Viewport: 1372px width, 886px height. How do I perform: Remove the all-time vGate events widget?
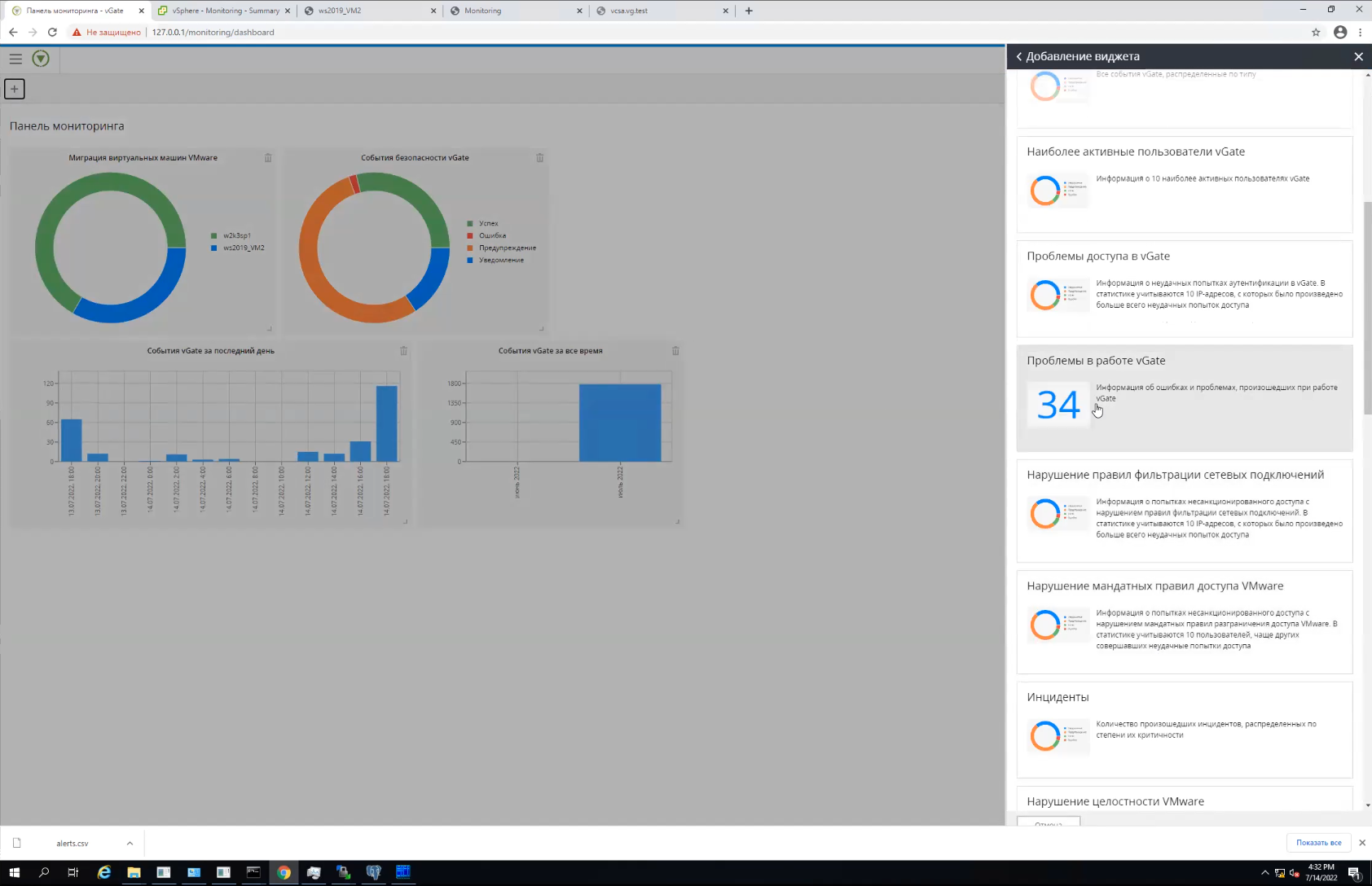pyautogui.click(x=675, y=351)
